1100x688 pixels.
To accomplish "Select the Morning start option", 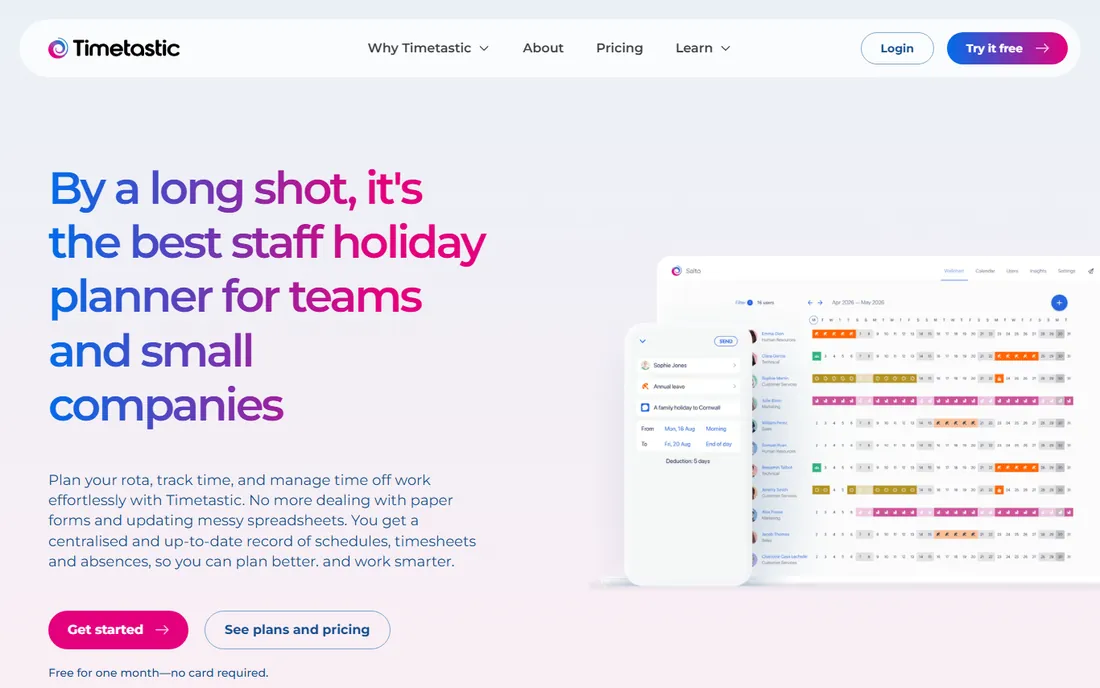I will [x=716, y=429].
